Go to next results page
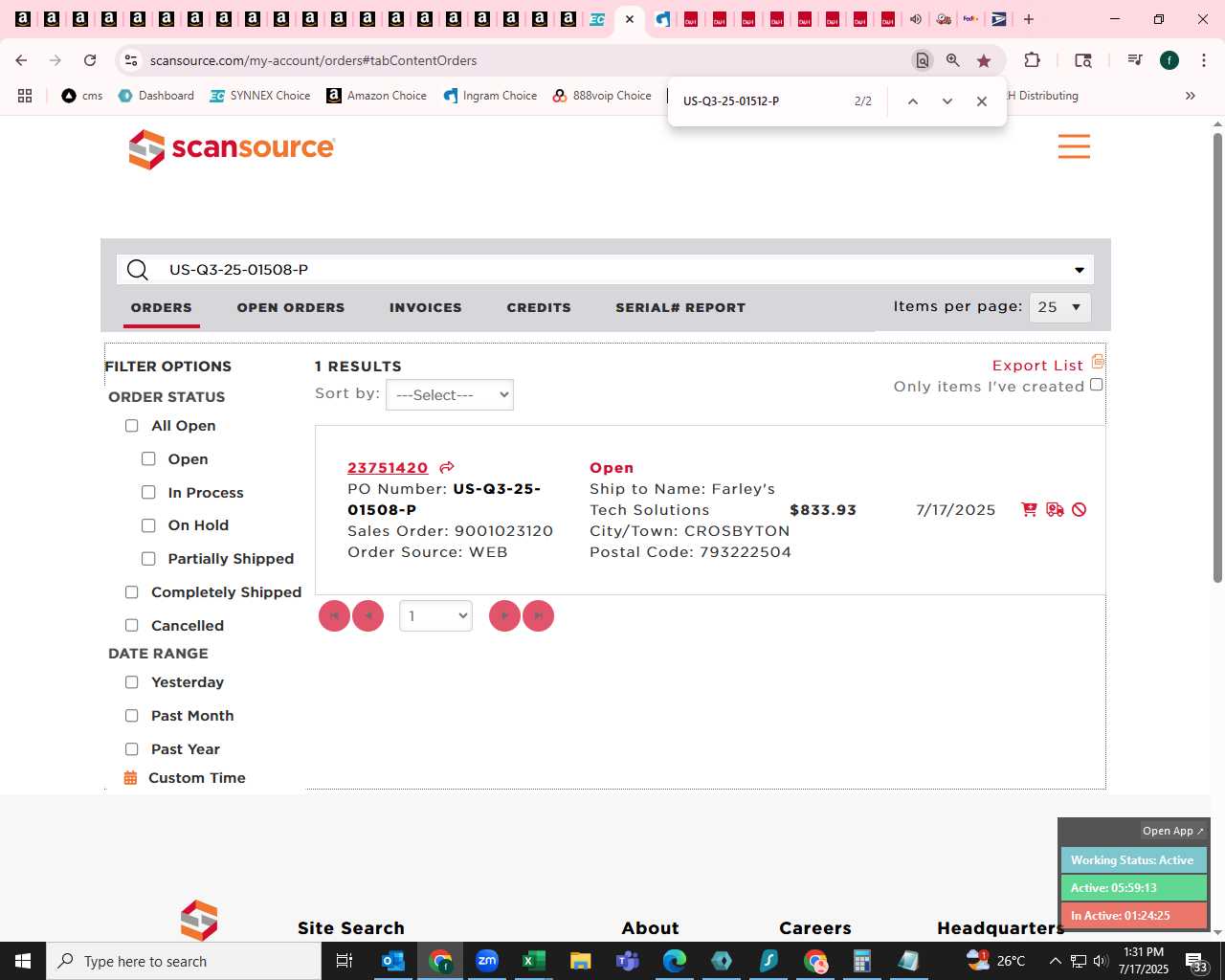 coord(504,615)
